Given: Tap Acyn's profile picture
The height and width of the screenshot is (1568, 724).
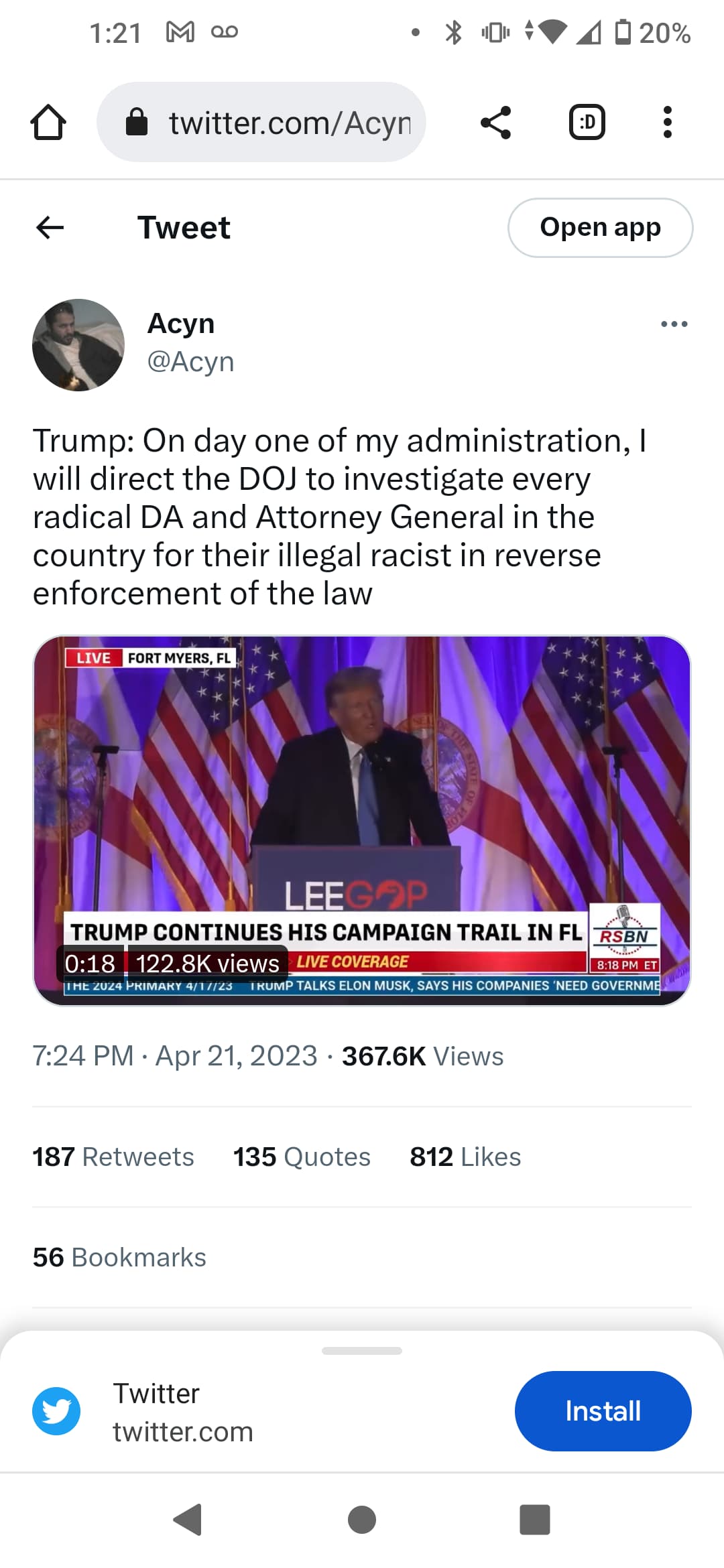Looking at the screenshot, I should coord(78,345).
